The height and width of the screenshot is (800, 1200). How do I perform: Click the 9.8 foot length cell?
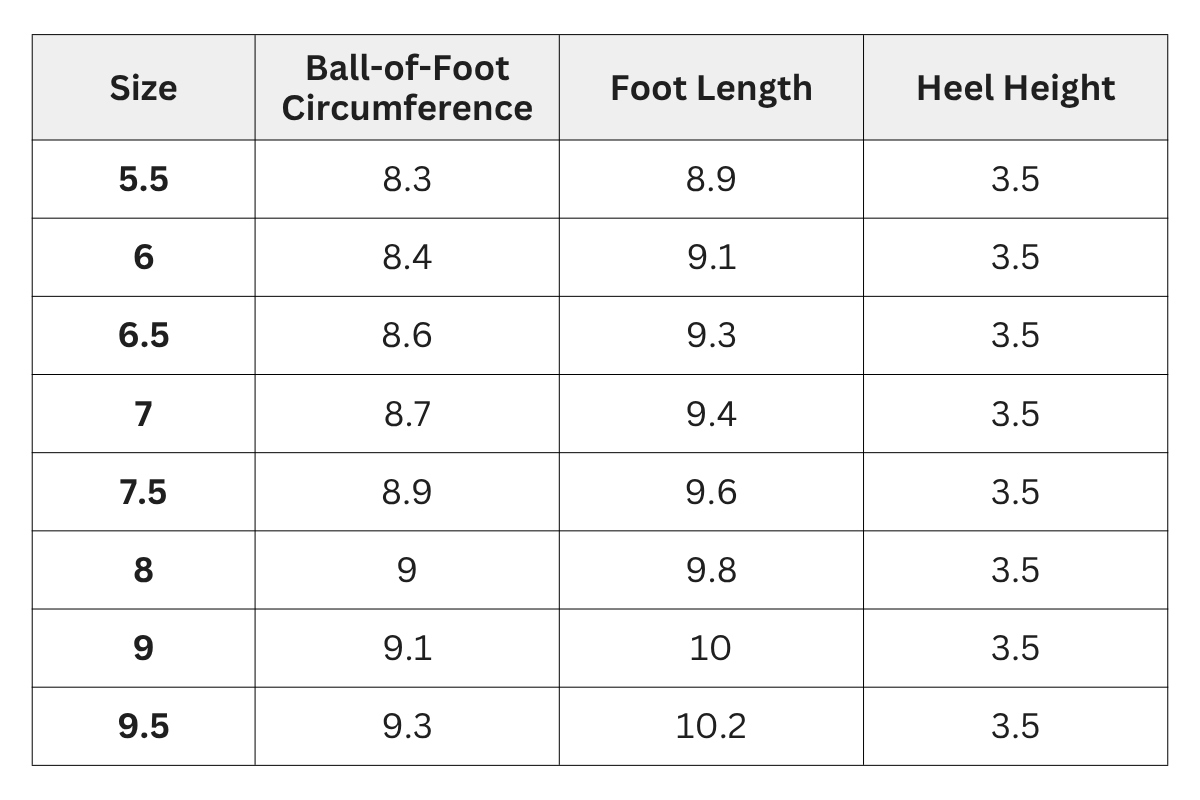[711, 570]
